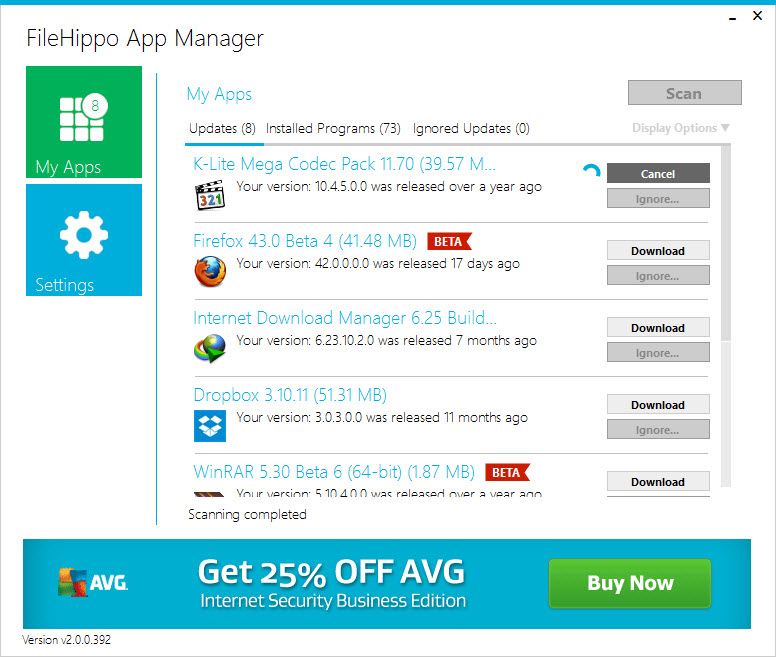The width and height of the screenshot is (776, 657).
Task: Click the Firefox logo icon
Action: [x=210, y=272]
